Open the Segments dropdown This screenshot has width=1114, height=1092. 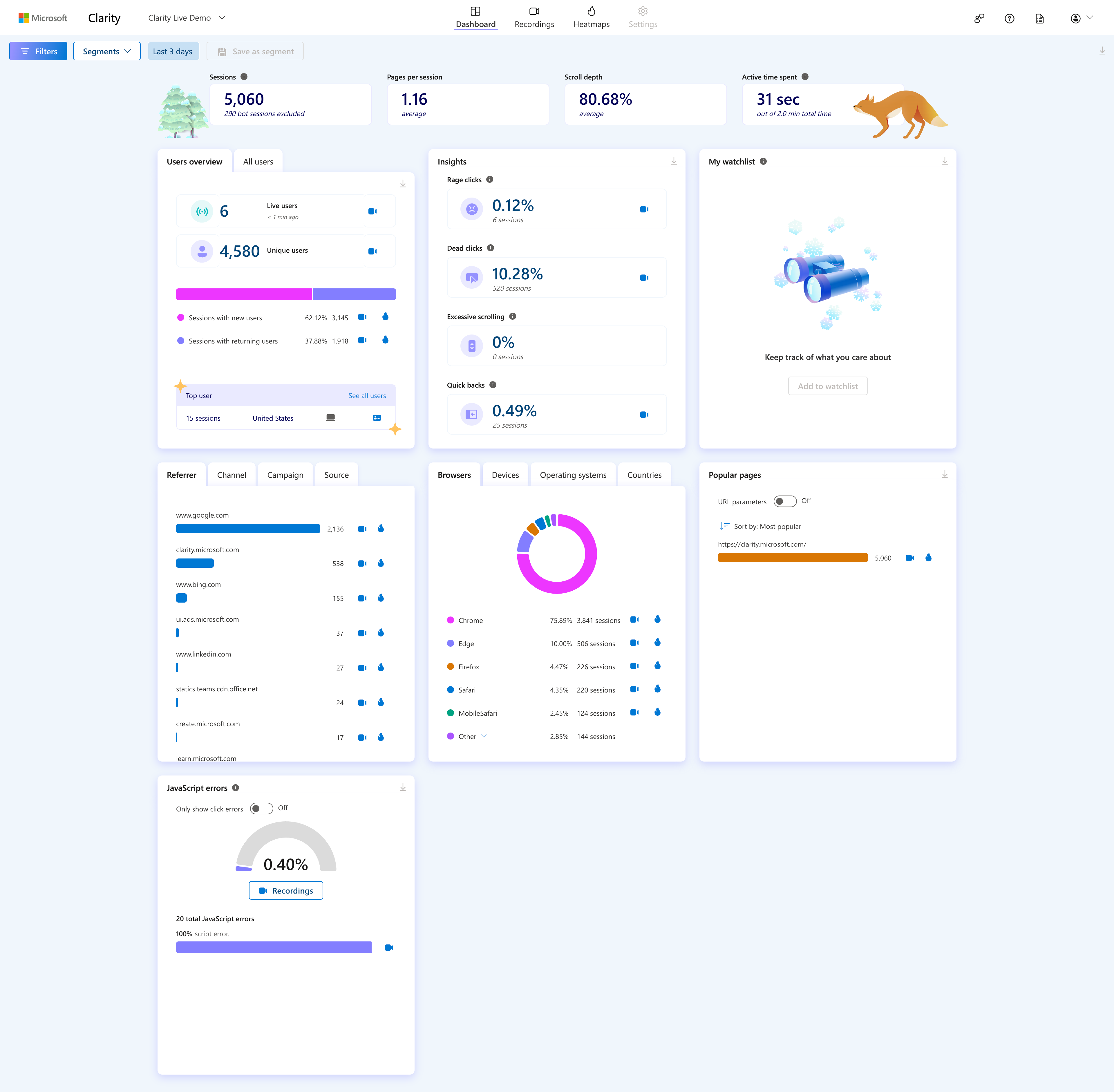point(107,51)
